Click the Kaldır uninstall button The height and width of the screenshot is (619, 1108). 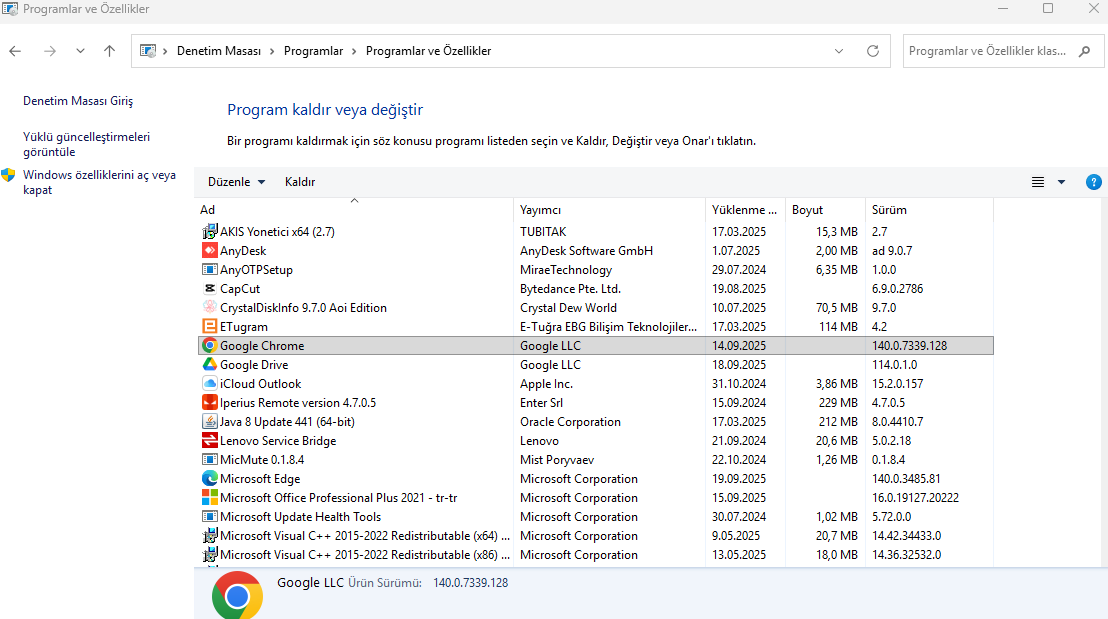pos(299,182)
